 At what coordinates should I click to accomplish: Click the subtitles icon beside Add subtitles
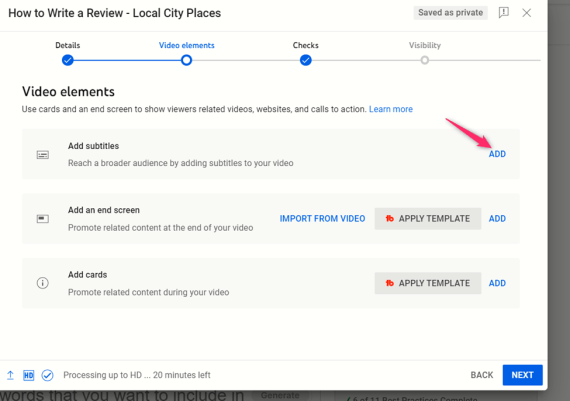(x=43, y=155)
